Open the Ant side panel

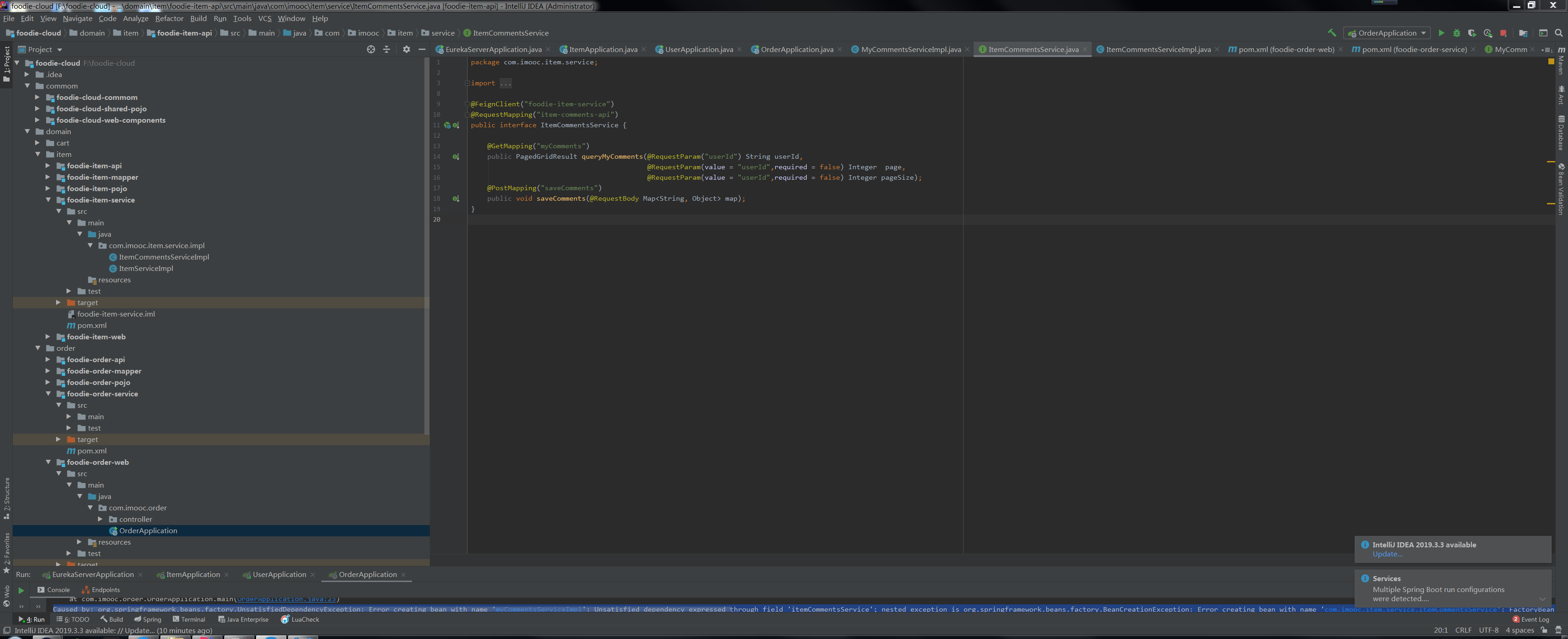tap(1561, 95)
